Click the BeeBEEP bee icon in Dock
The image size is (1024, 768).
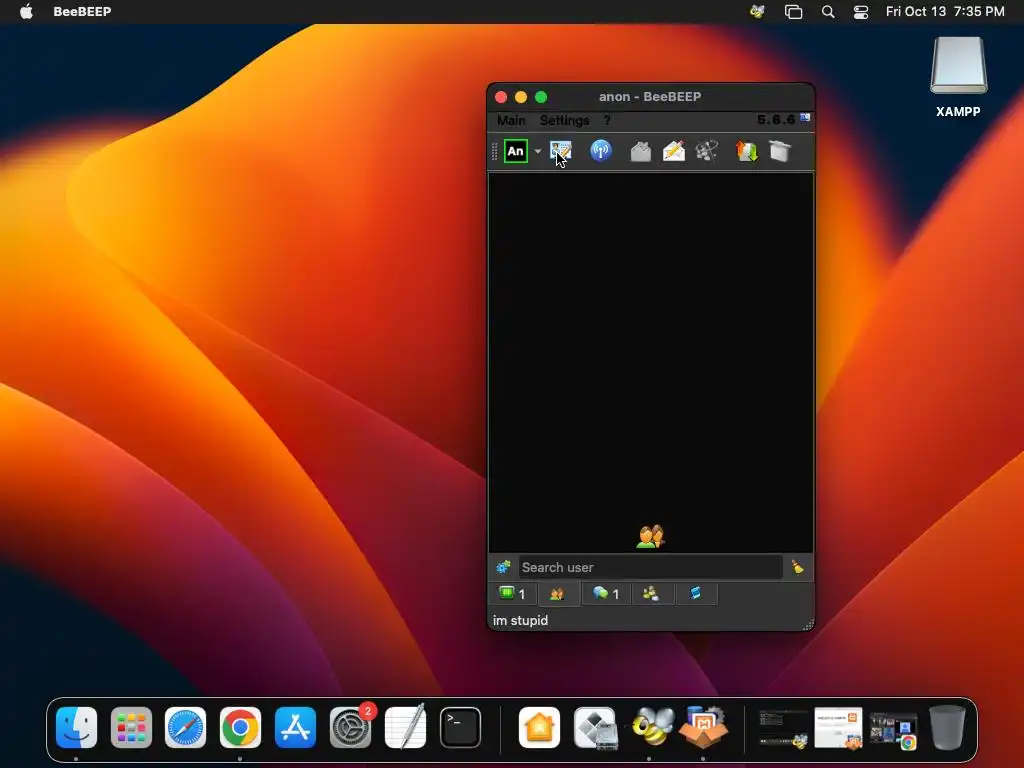(x=652, y=727)
